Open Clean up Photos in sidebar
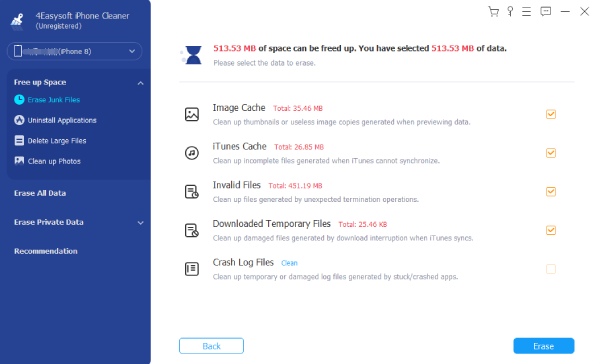Viewport: 600px width, 364px height. coord(54,161)
